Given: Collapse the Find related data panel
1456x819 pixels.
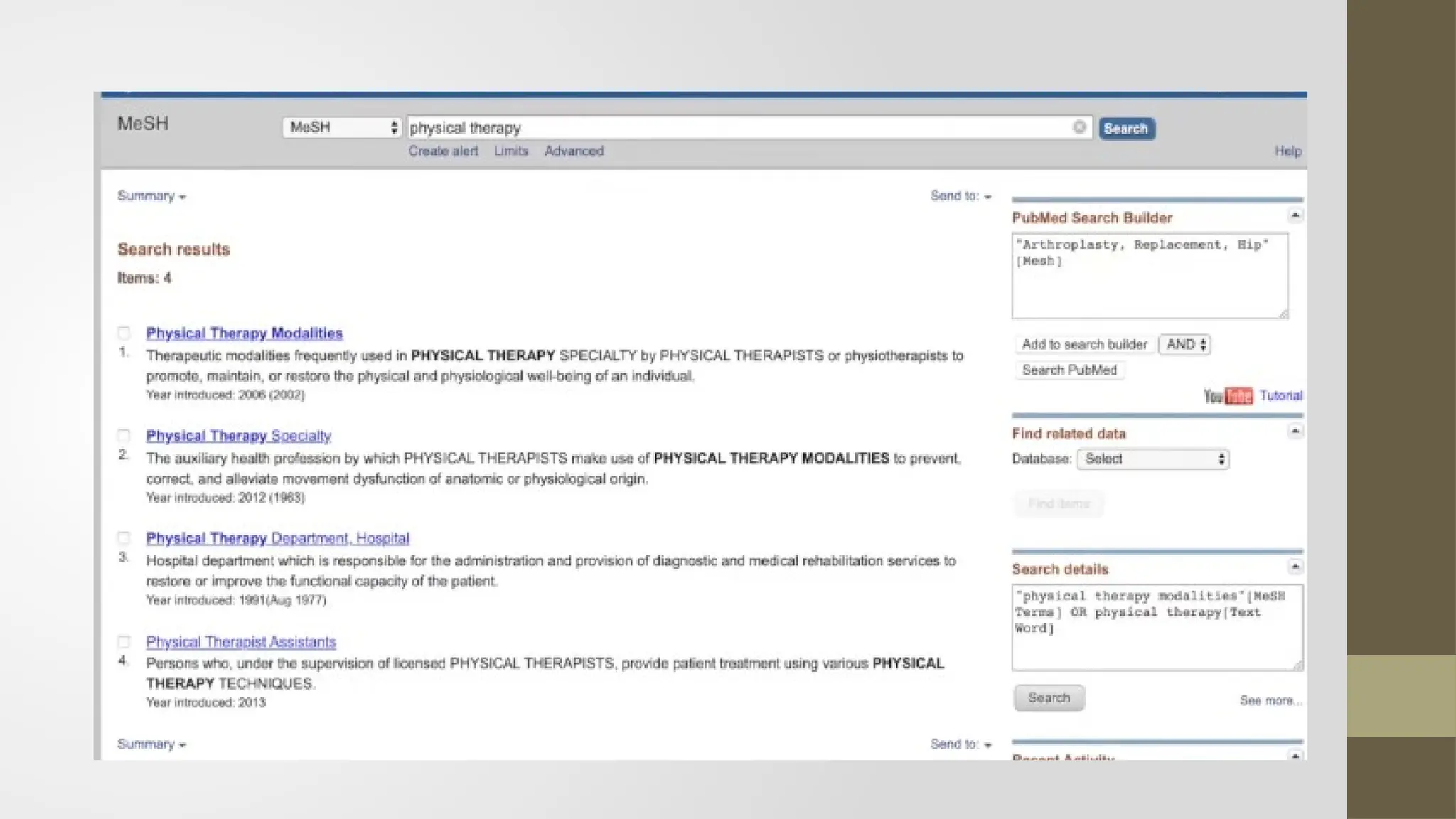Looking at the screenshot, I should tap(1295, 432).
